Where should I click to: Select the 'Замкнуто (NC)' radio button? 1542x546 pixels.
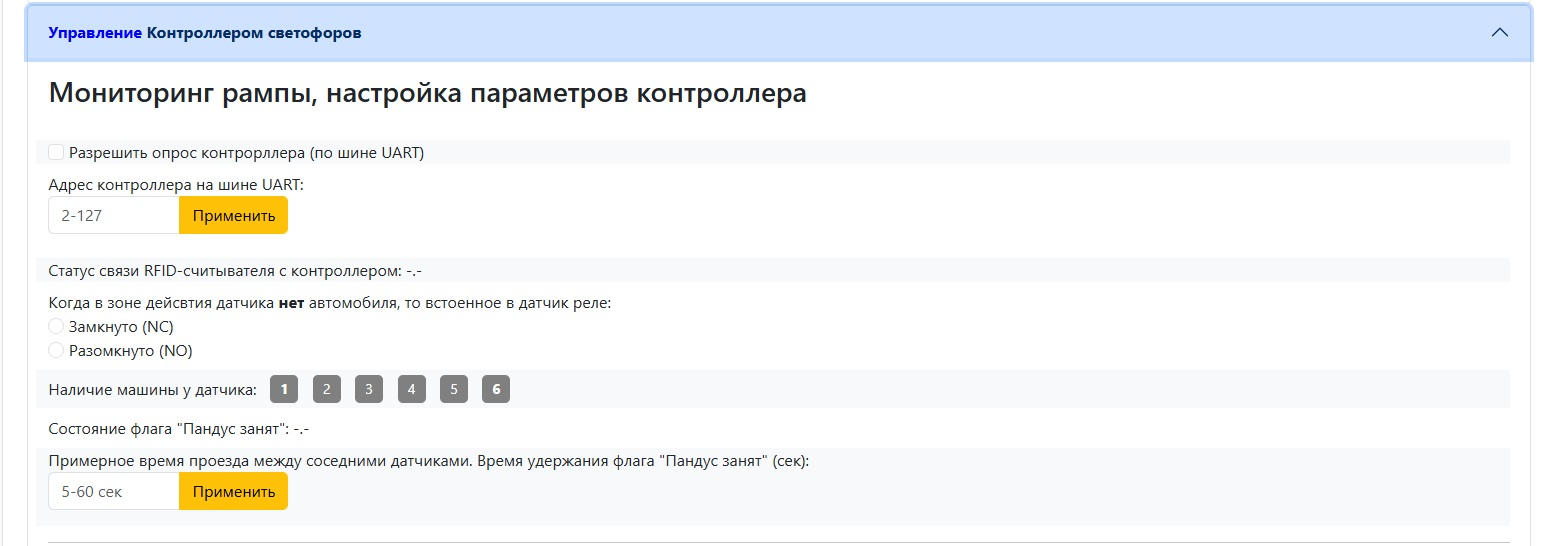pyautogui.click(x=57, y=327)
